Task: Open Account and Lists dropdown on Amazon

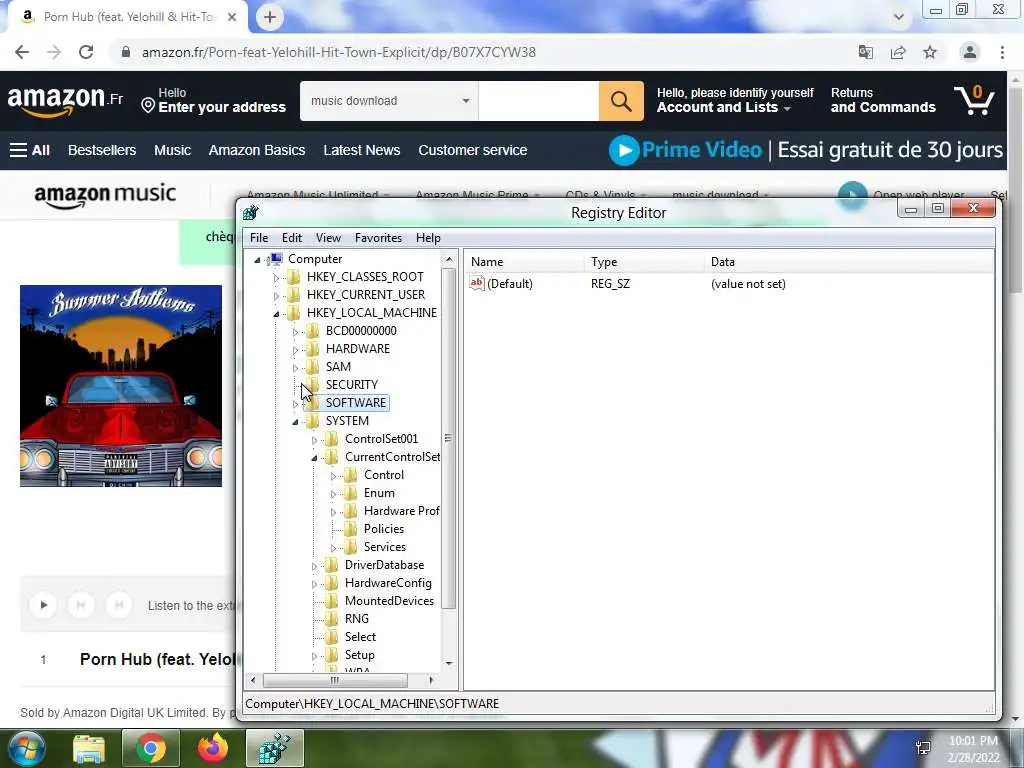Action: (735, 101)
